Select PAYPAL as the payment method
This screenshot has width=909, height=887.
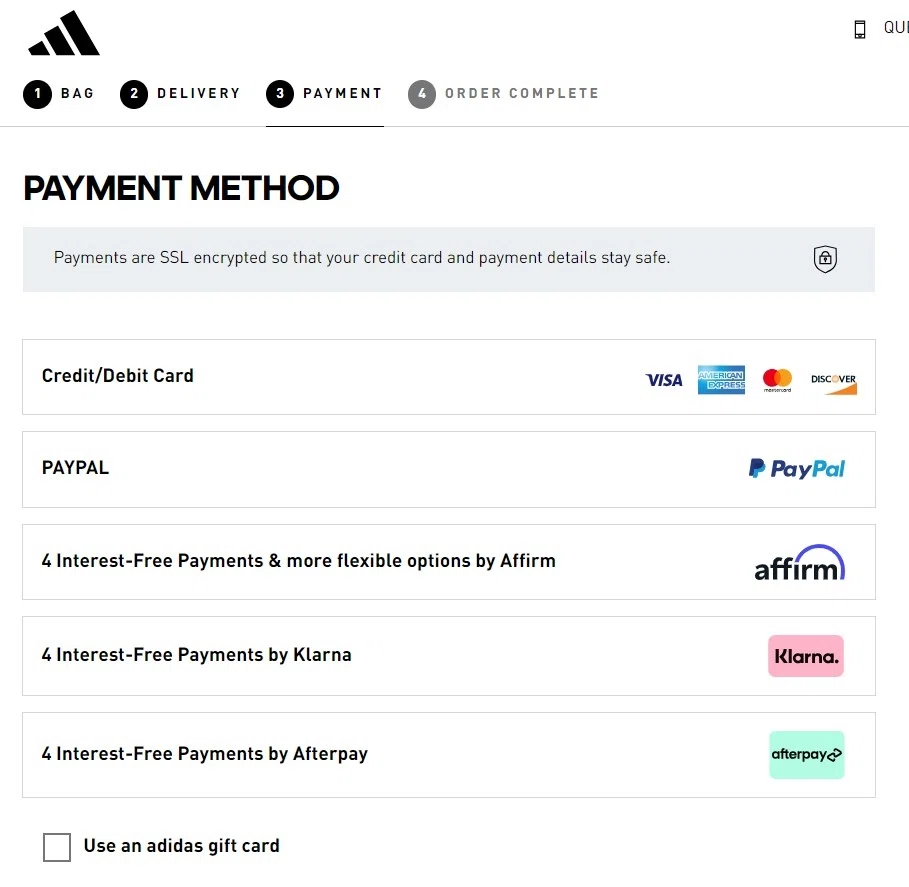tap(448, 468)
